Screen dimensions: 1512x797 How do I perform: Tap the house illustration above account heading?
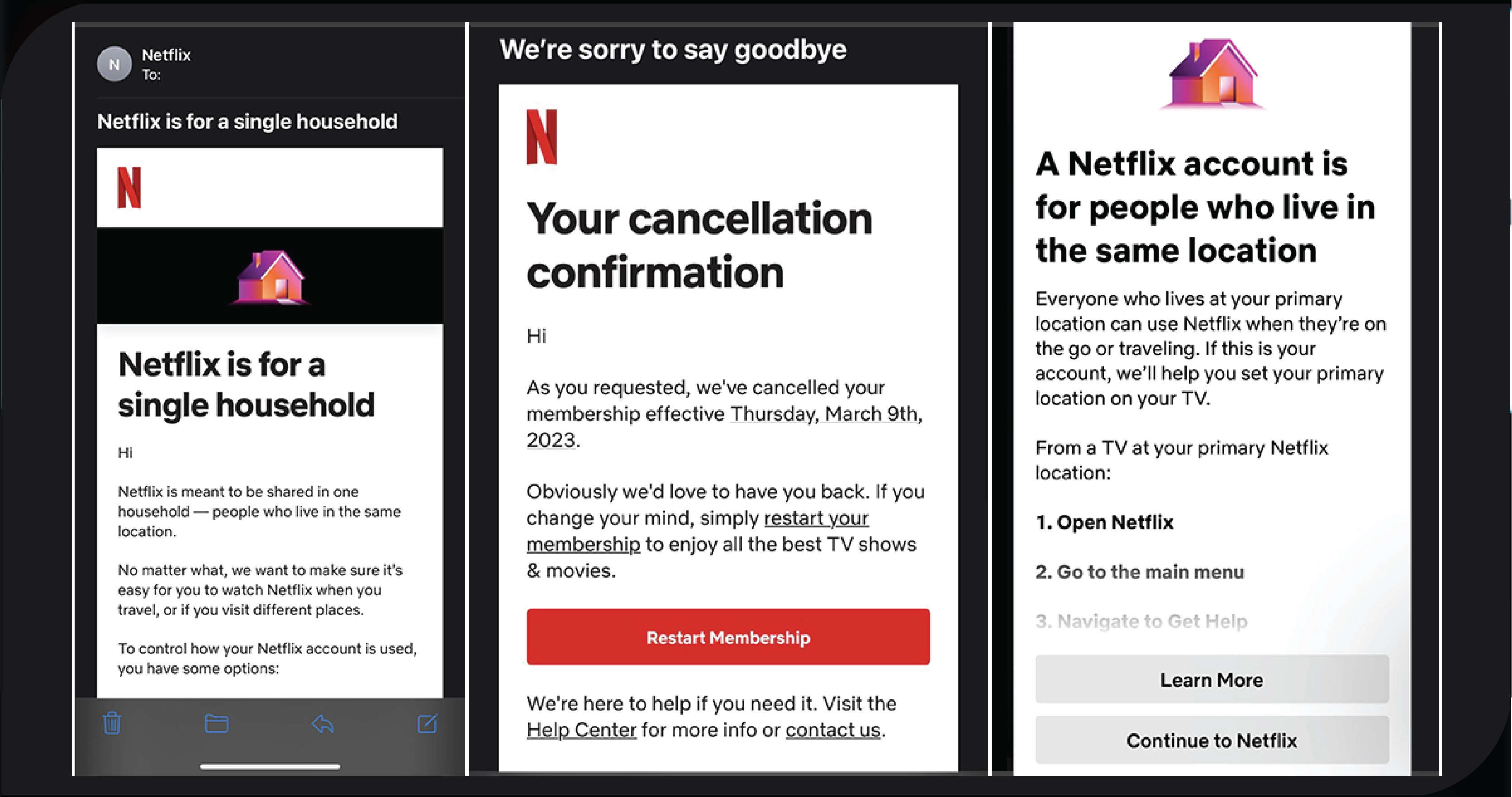click(x=1212, y=74)
